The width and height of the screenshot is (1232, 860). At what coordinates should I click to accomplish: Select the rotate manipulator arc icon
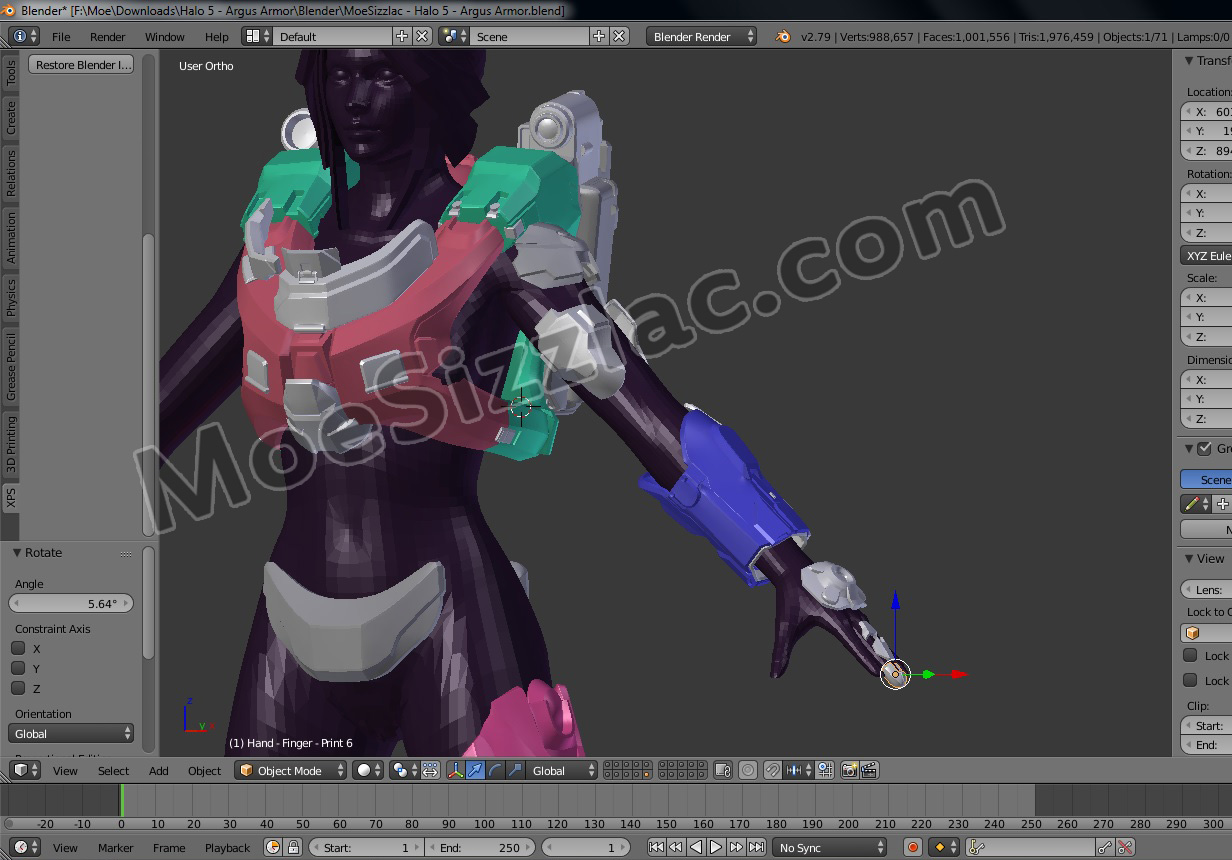click(494, 770)
